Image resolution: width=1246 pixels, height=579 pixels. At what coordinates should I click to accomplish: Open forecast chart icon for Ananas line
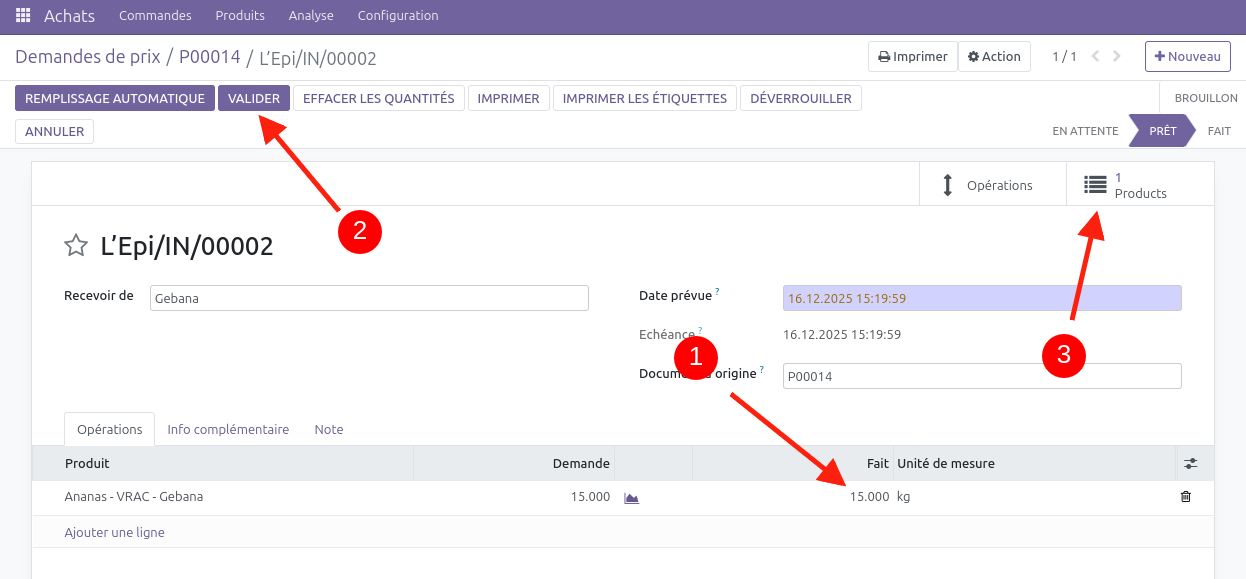pos(631,497)
